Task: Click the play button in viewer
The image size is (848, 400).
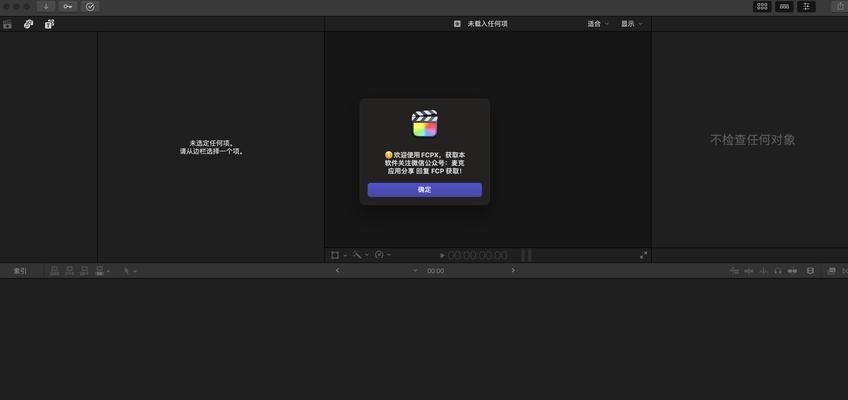Action: (442, 255)
